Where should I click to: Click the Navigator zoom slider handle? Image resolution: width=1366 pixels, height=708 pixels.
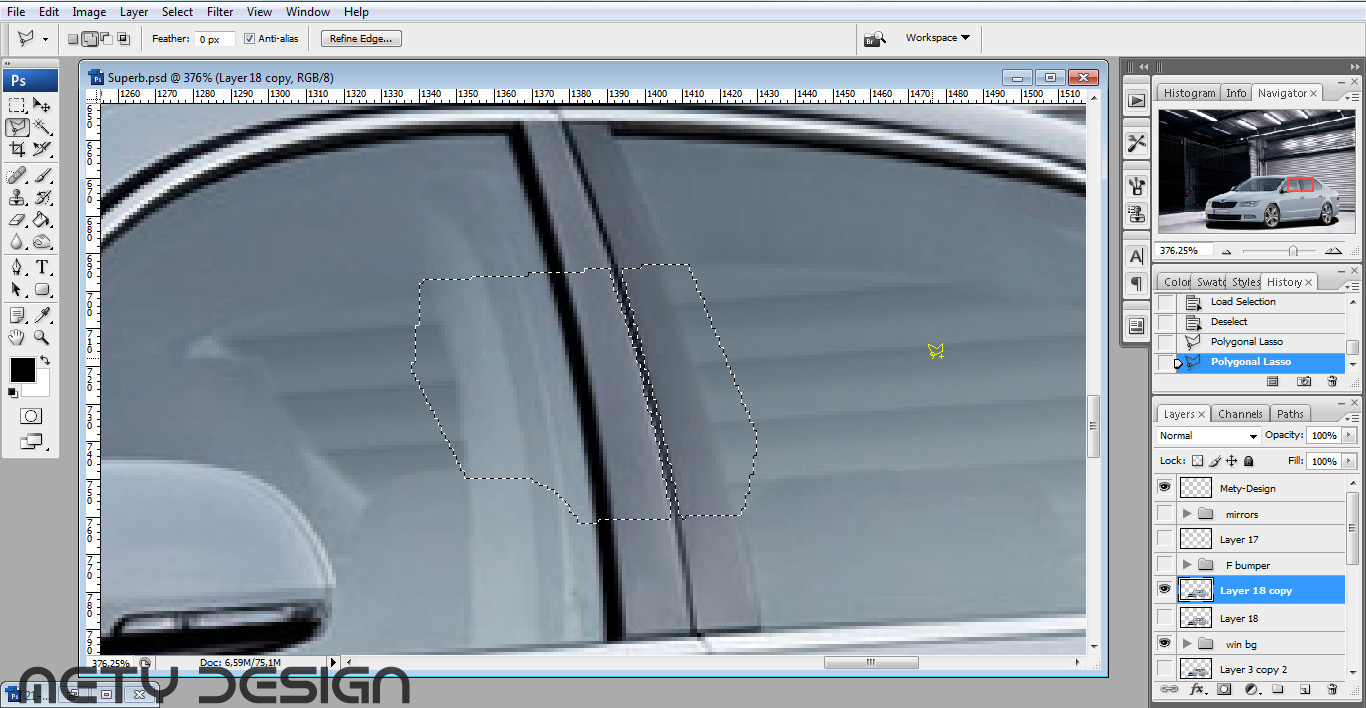coord(1294,251)
